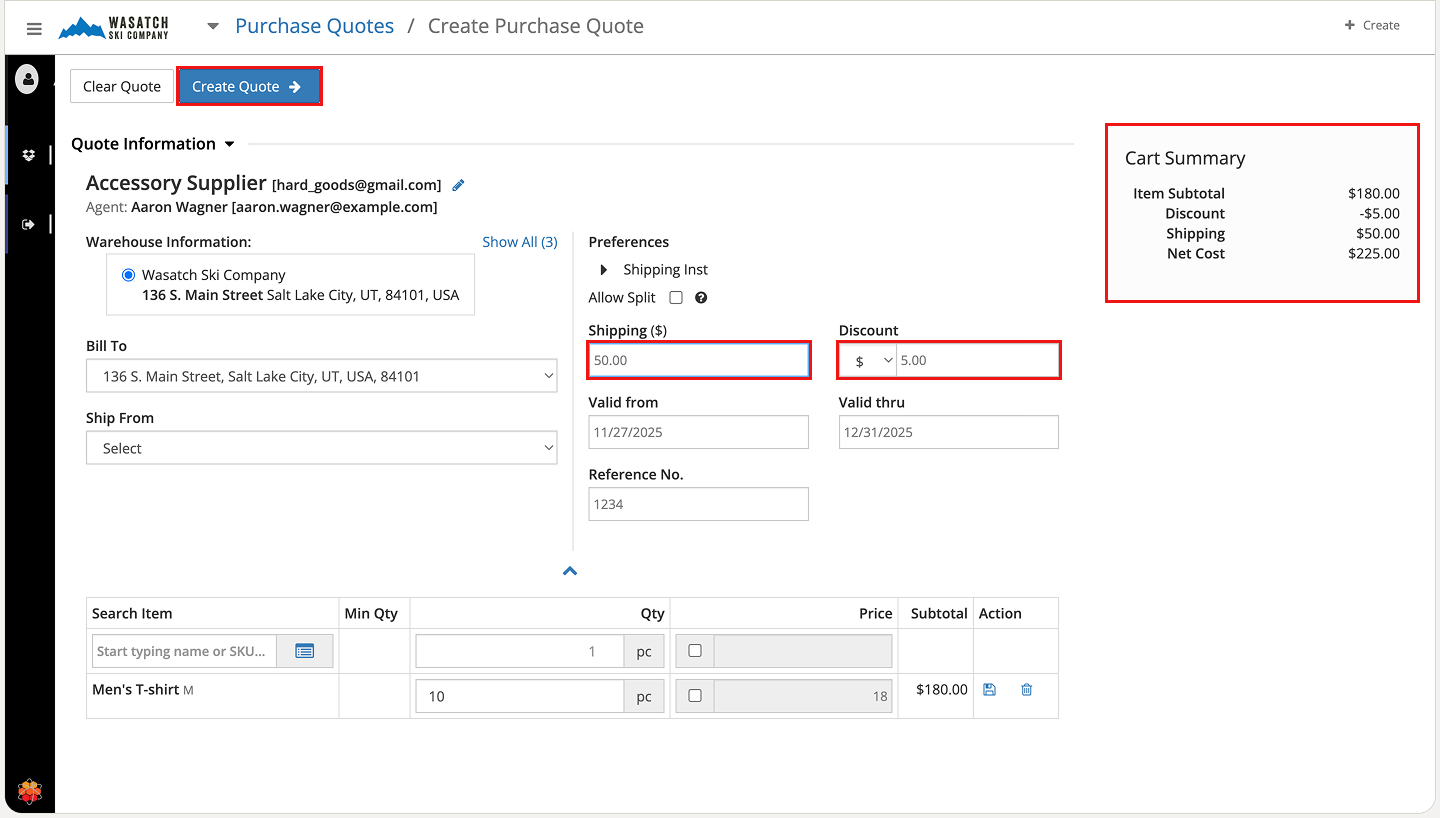Delete the Men's T-shirt row
The height and width of the screenshot is (818, 1440).
1026,690
